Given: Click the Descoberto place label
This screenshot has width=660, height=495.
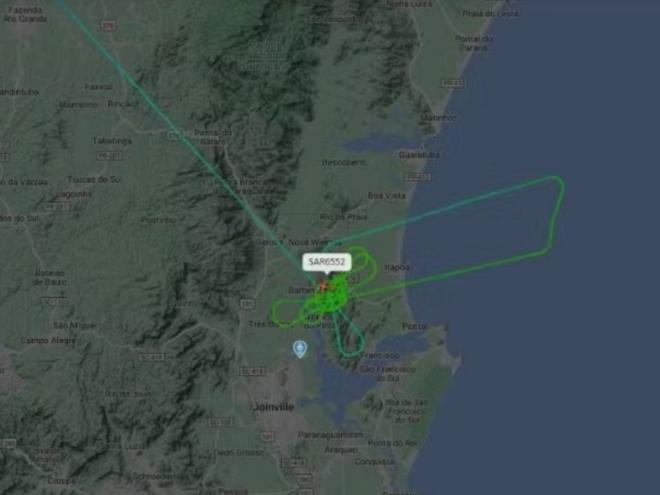Looking at the screenshot, I should [344, 162].
